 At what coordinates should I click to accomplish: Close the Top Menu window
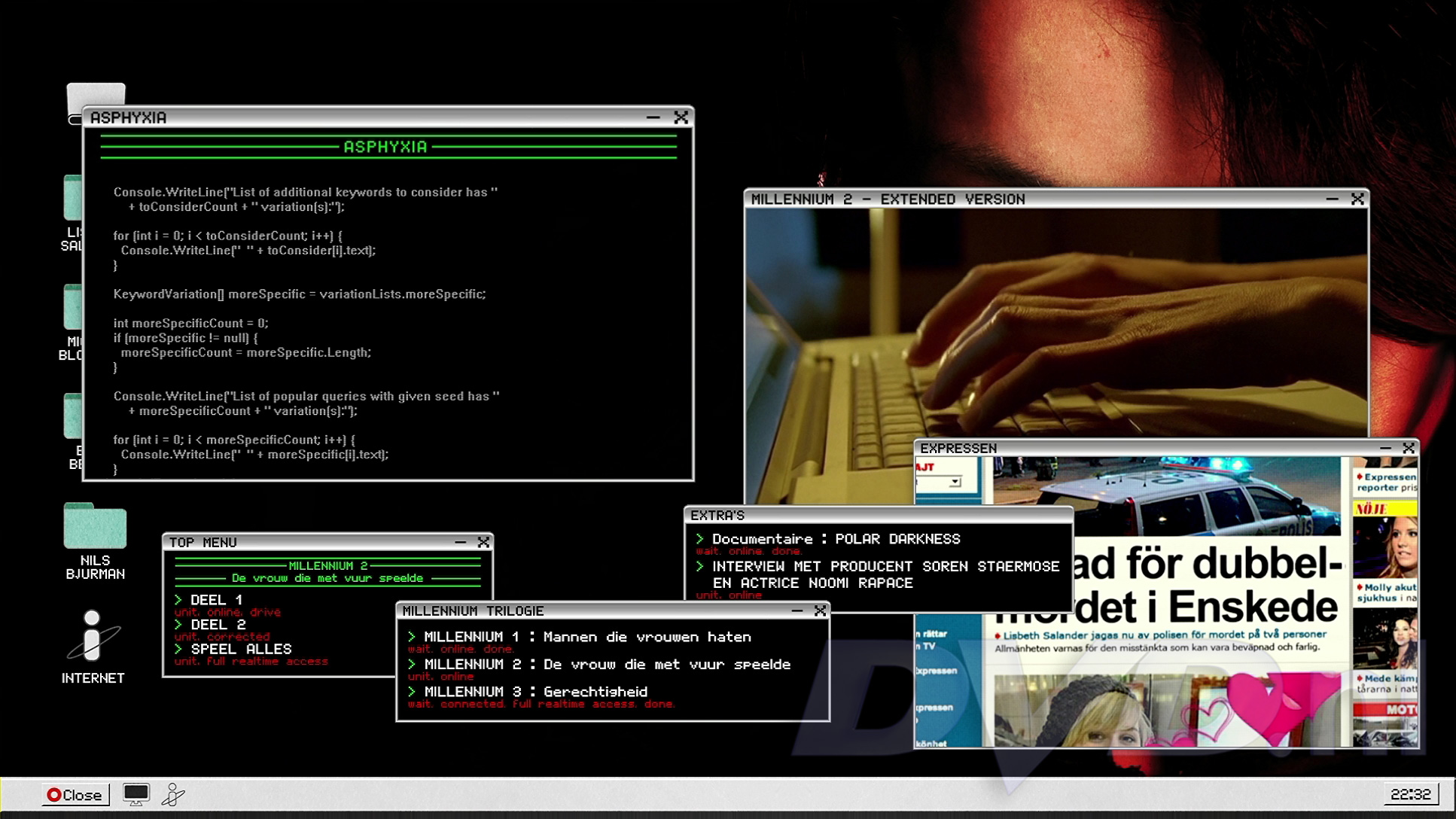tap(483, 542)
